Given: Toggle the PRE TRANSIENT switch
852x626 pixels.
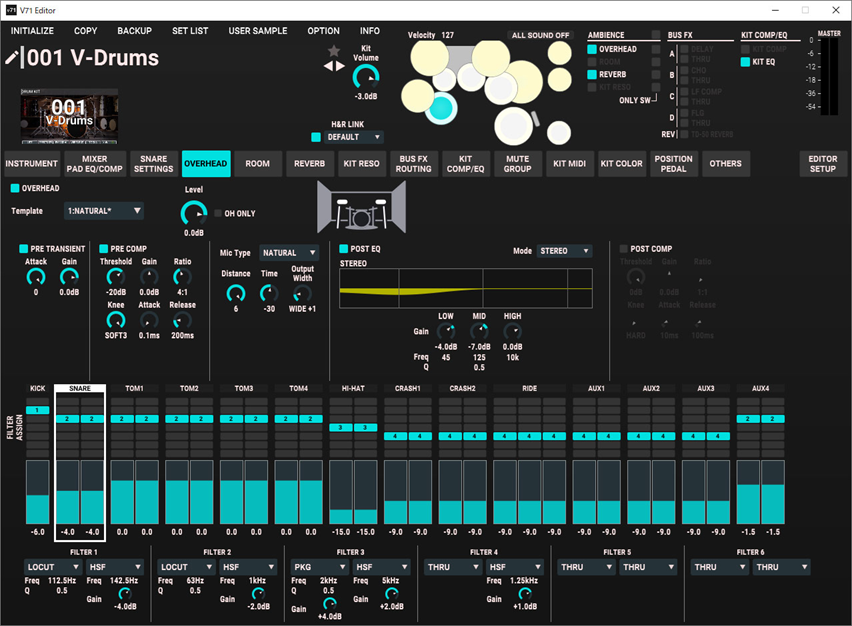Looking at the screenshot, I should [x=23, y=249].
